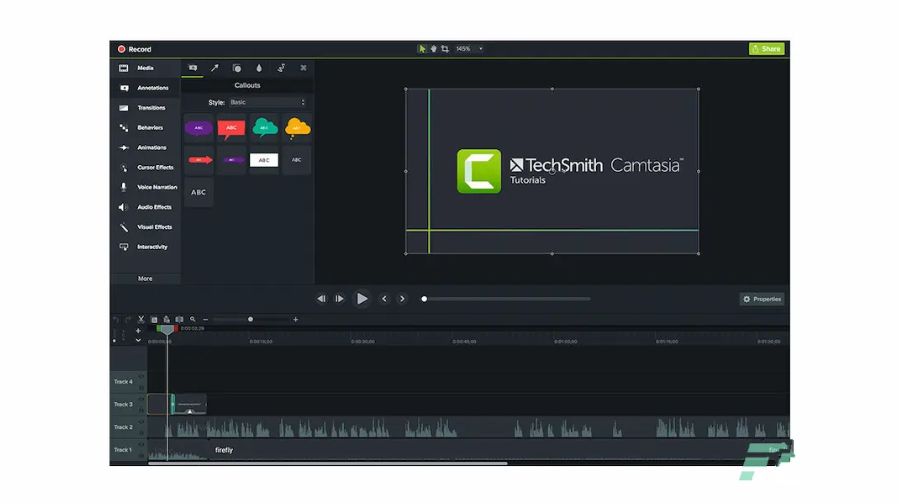Click the timeline zoom slider knob
The height and width of the screenshot is (504, 899).
coord(251,319)
